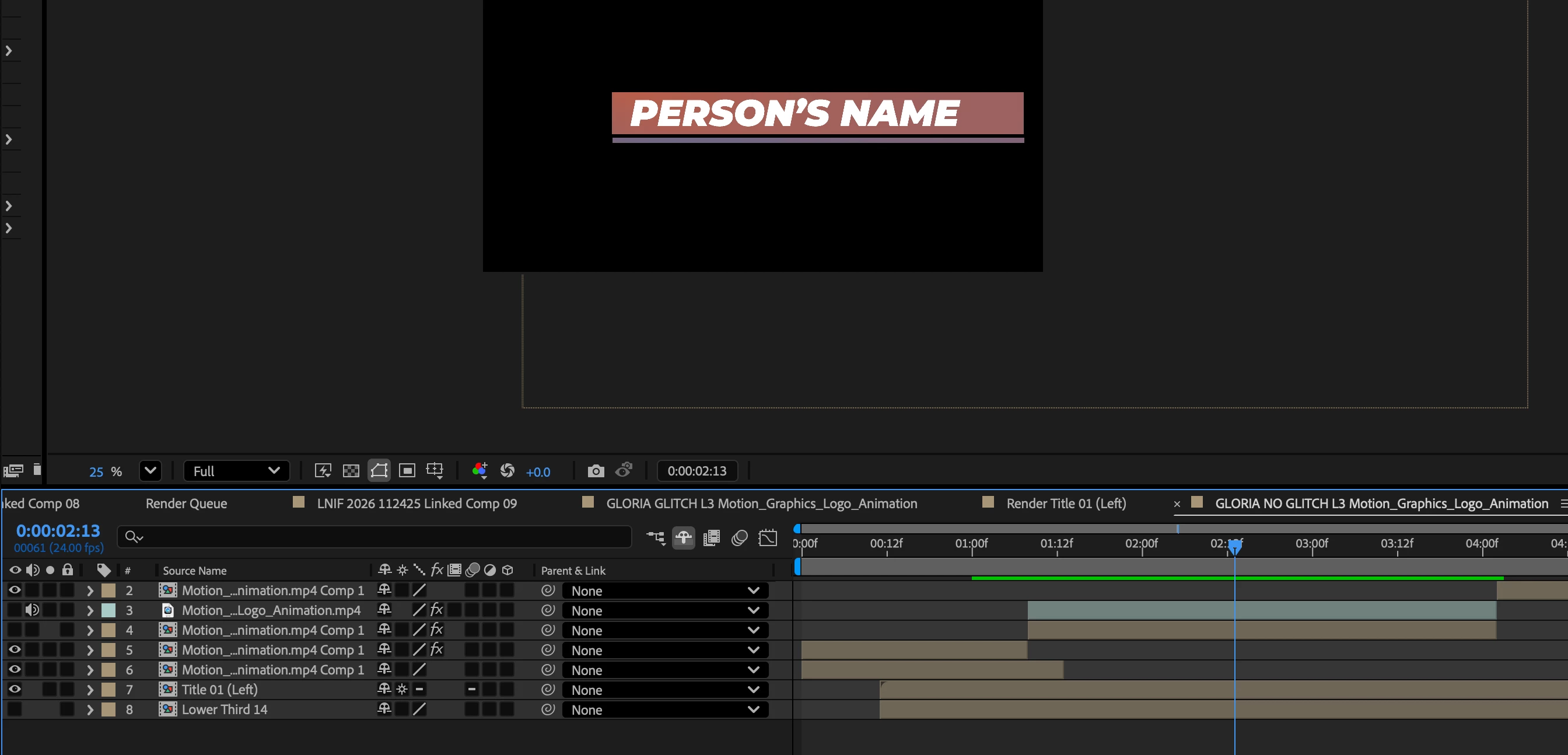Hide layer 2 with its eye toggle
This screenshot has height=755, width=1568.
coord(15,590)
